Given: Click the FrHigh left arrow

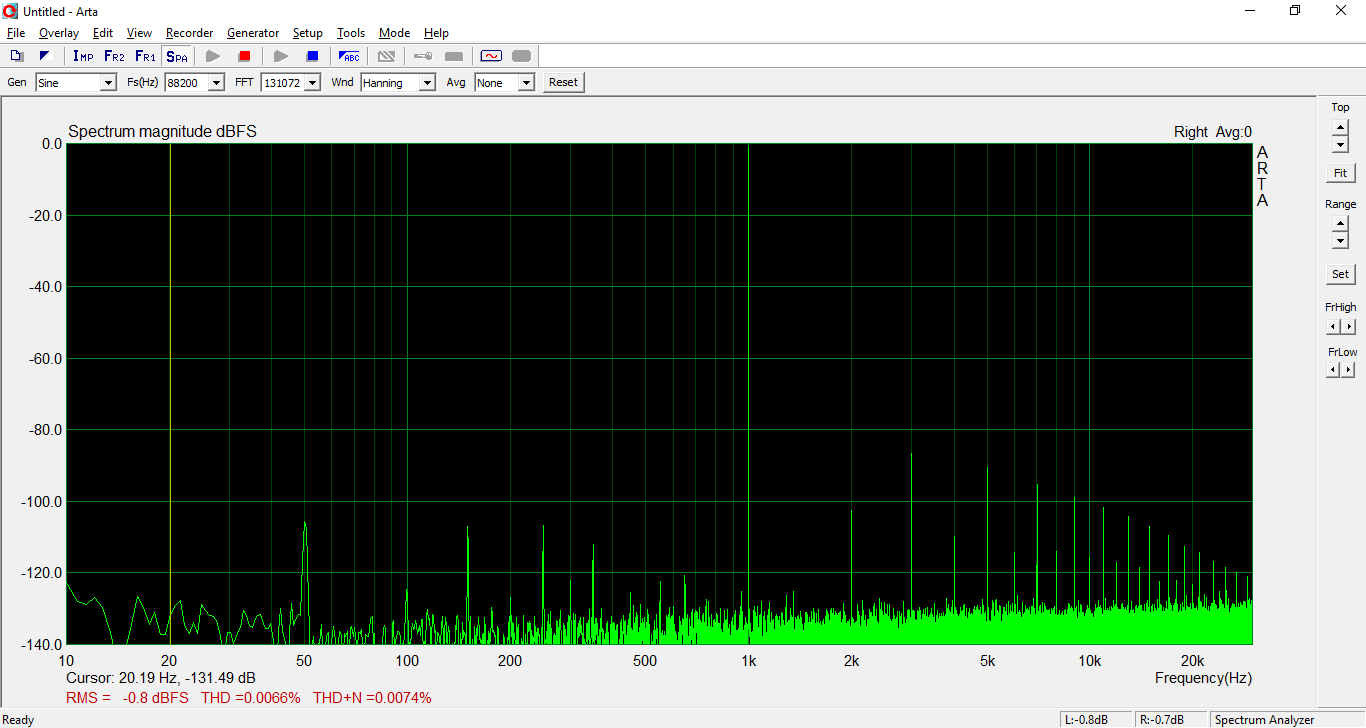Looking at the screenshot, I should click(x=1333, y=326).
